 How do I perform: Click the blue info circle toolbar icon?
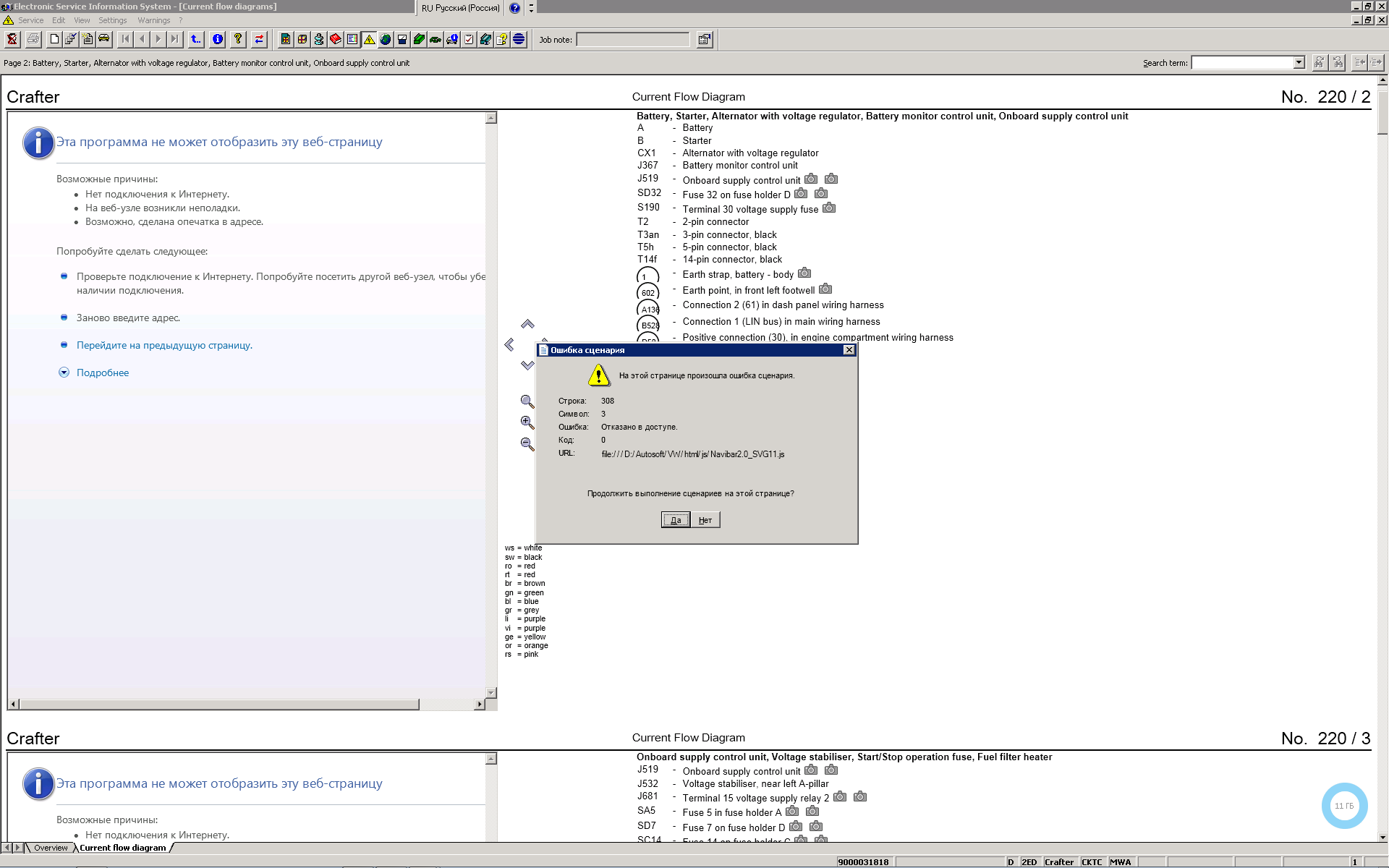tap(218, 39)
